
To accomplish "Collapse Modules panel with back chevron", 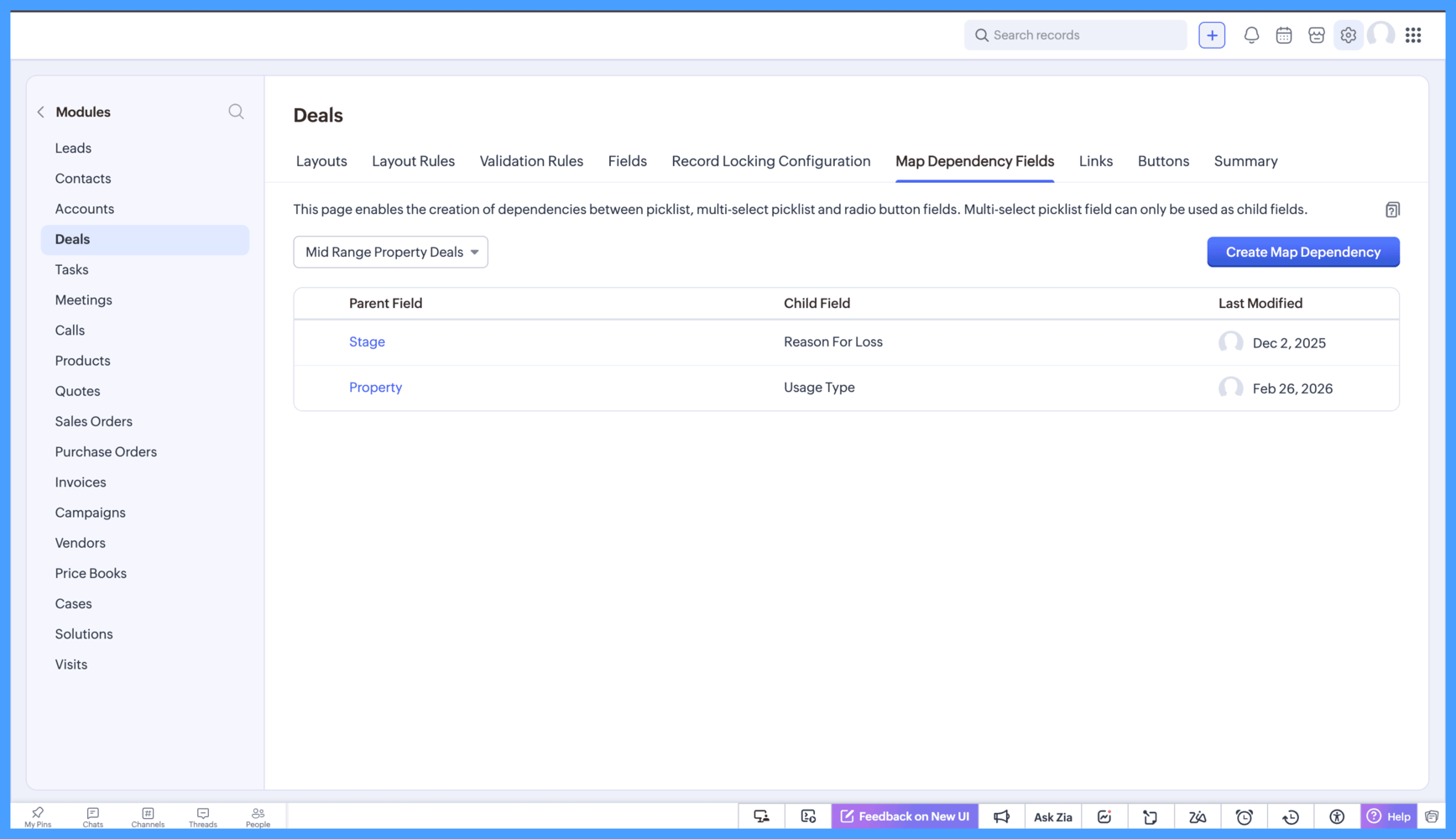I will coord(41,112).
